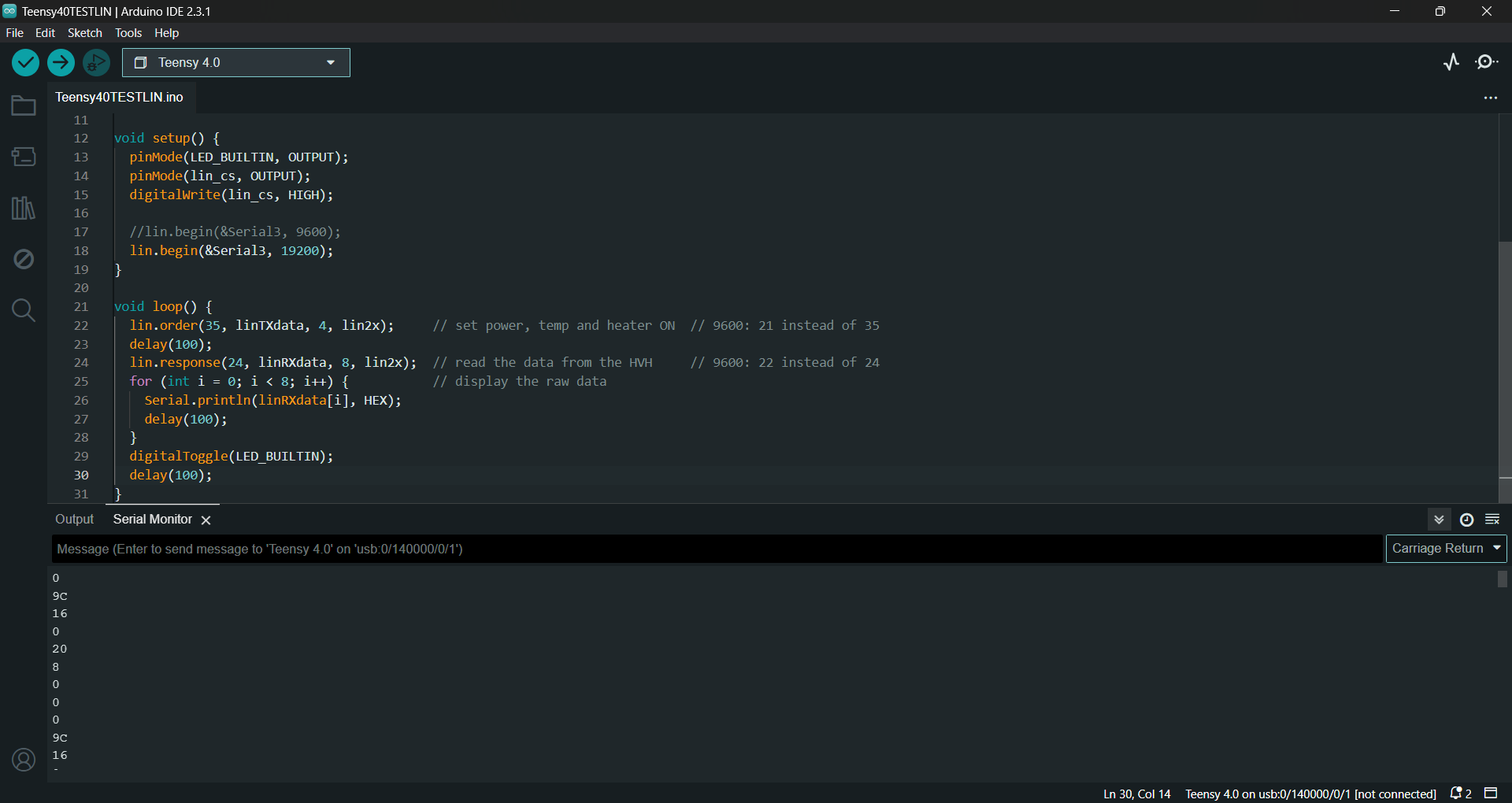Start debugging with the debug play icon
The image size is (1512, 803).
click(x=96, y=62)
